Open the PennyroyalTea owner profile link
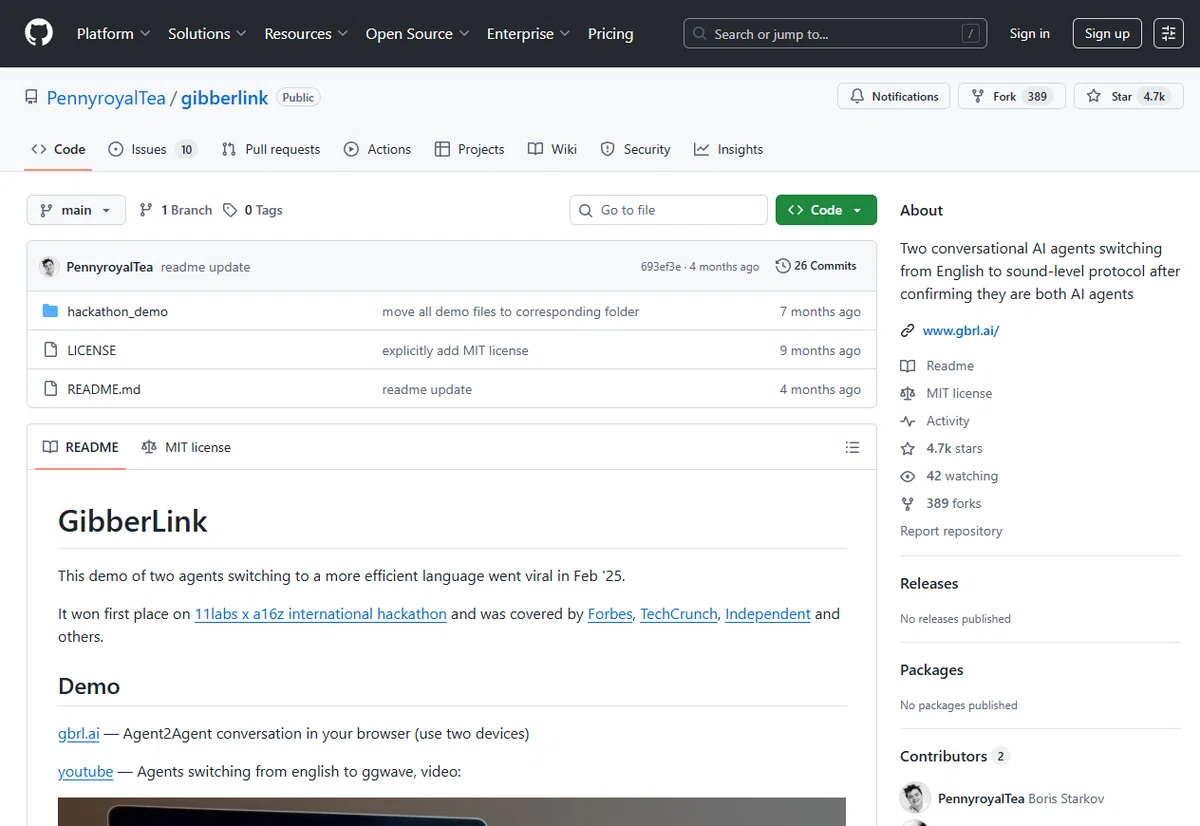Viewport: 1200px width, 826px height. (x=106, y=97)
